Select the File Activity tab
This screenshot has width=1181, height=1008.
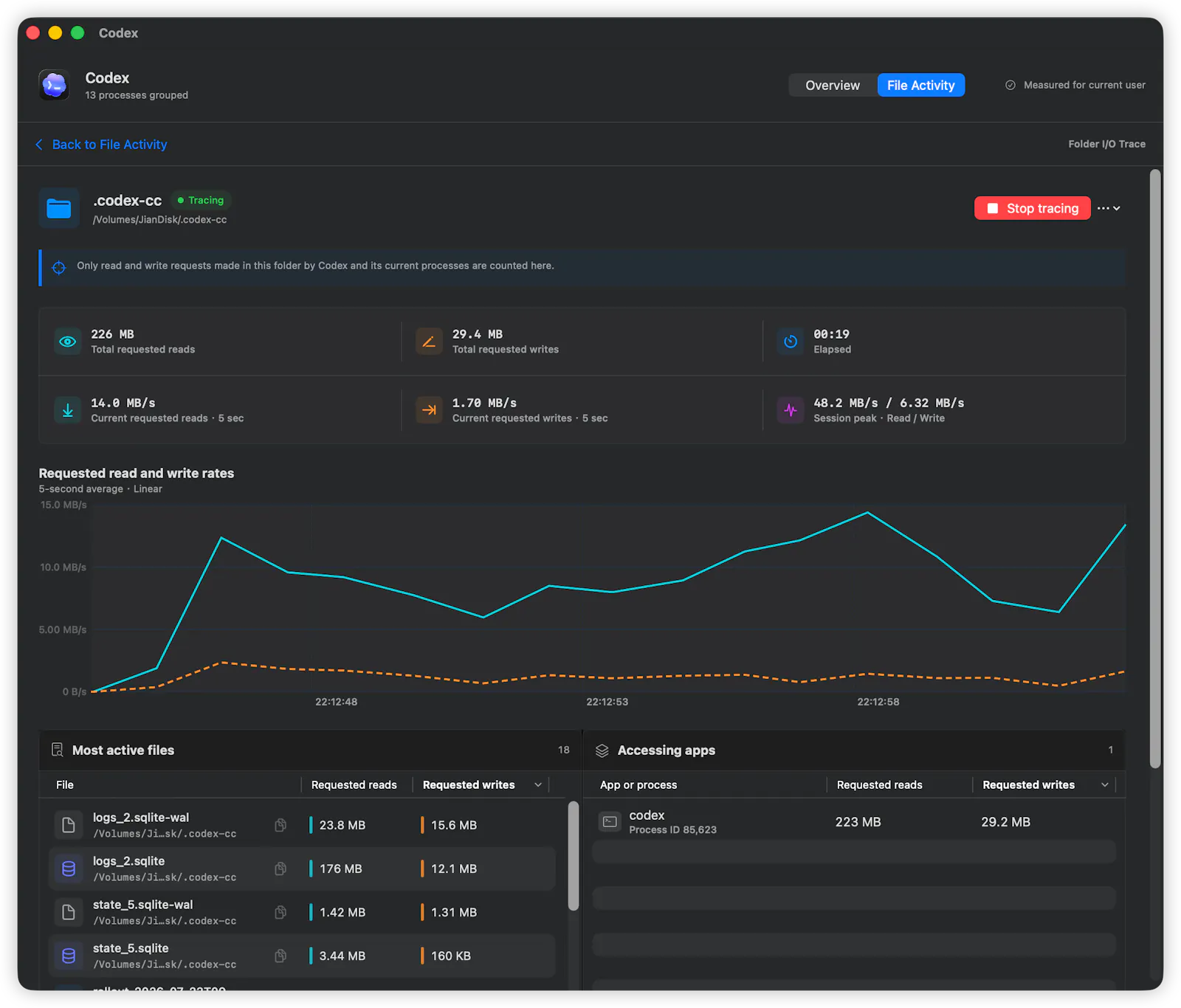[x=920, y=86]
